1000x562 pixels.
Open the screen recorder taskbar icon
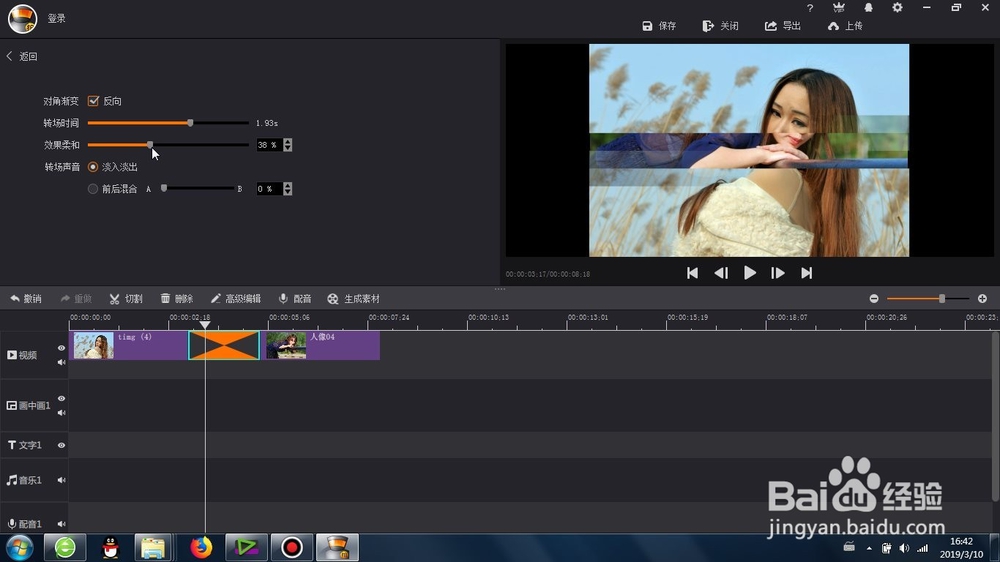[x=291, y=547]
